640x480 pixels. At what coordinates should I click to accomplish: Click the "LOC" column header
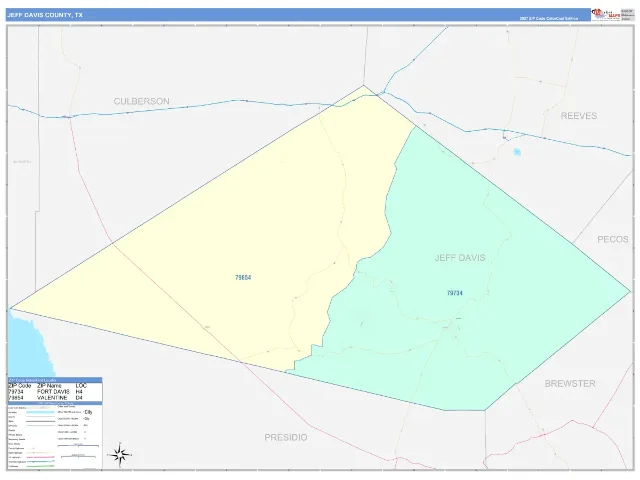point(81,386)
